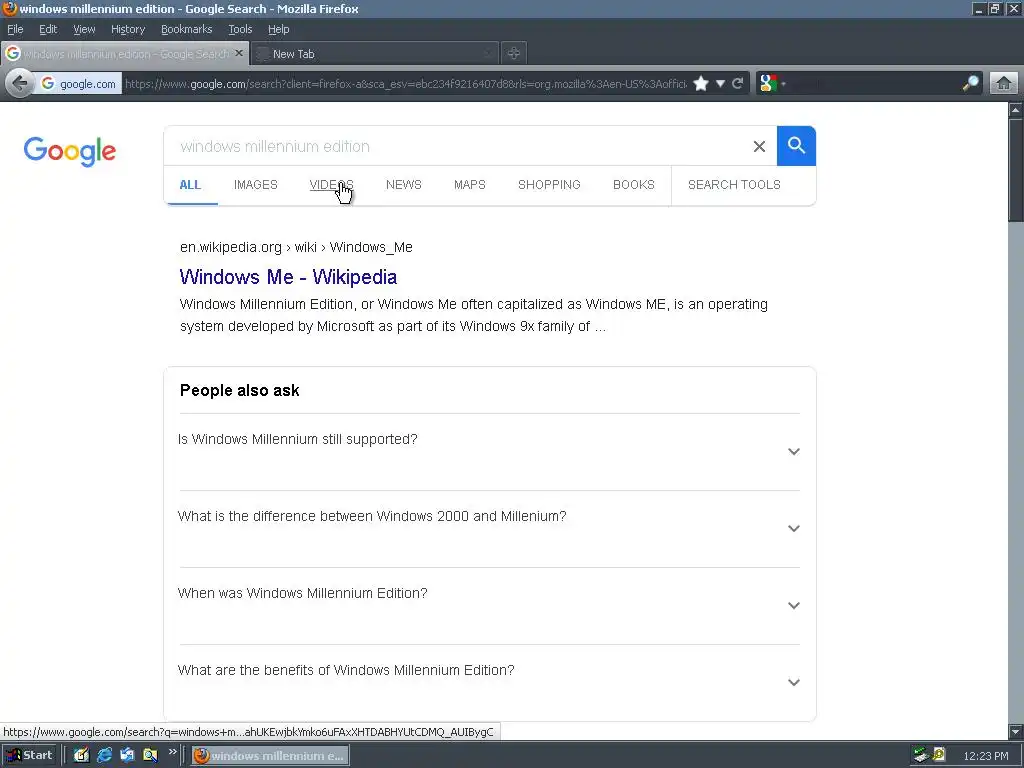The width and height of the screenshot is (1024, 768).
Task: Click the 'People also ask' heading
Action: click(x=240, y=391)
